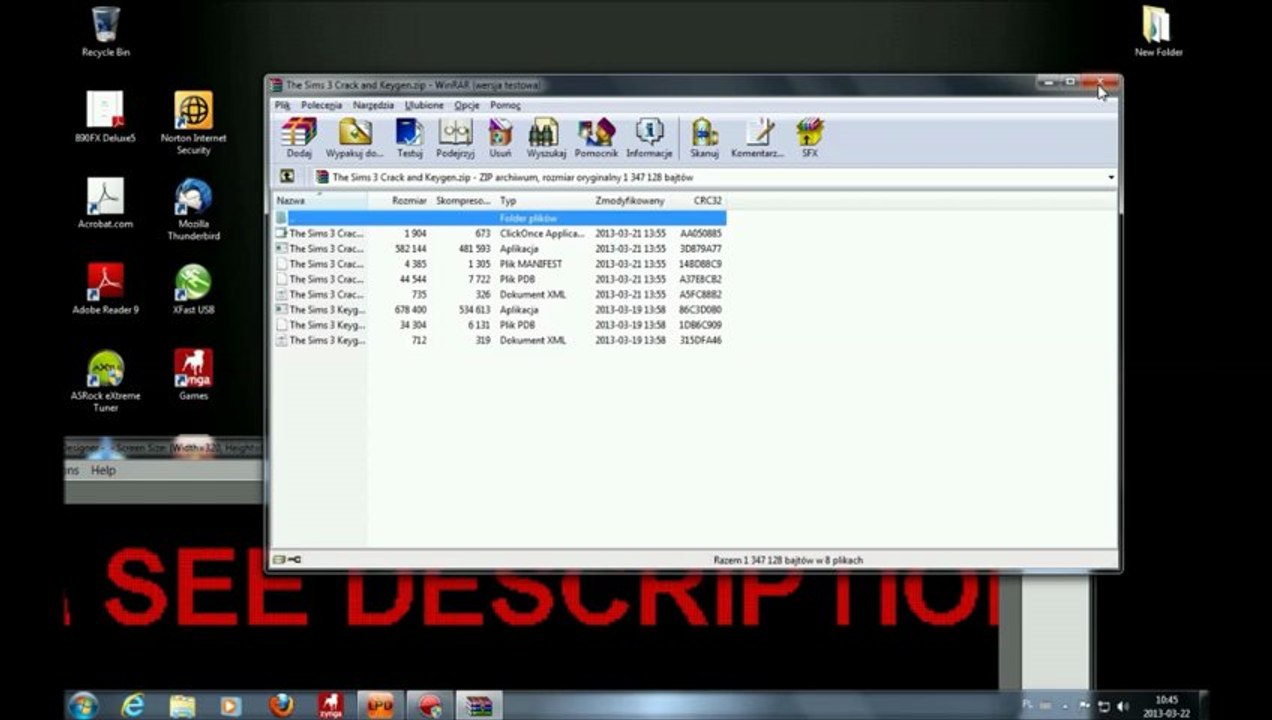
Task: Show archive Informacje via the toolbar icon
Action: [649, 138]
